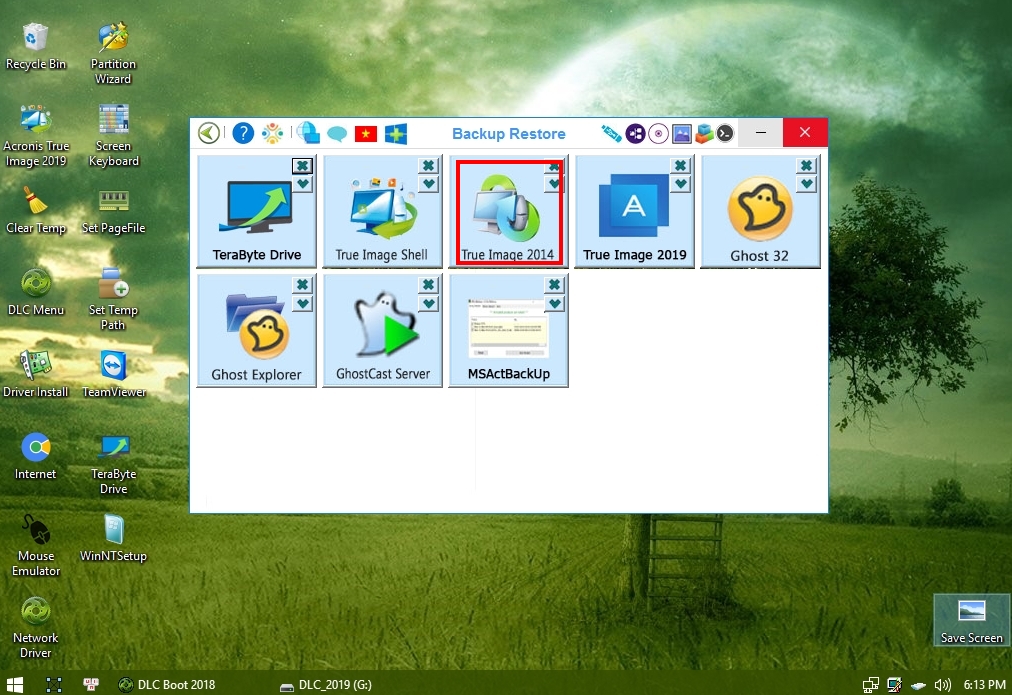Click the Save Screen button on desktop
The width and height of the screenshot is (1012, 695).
point(971,620)
